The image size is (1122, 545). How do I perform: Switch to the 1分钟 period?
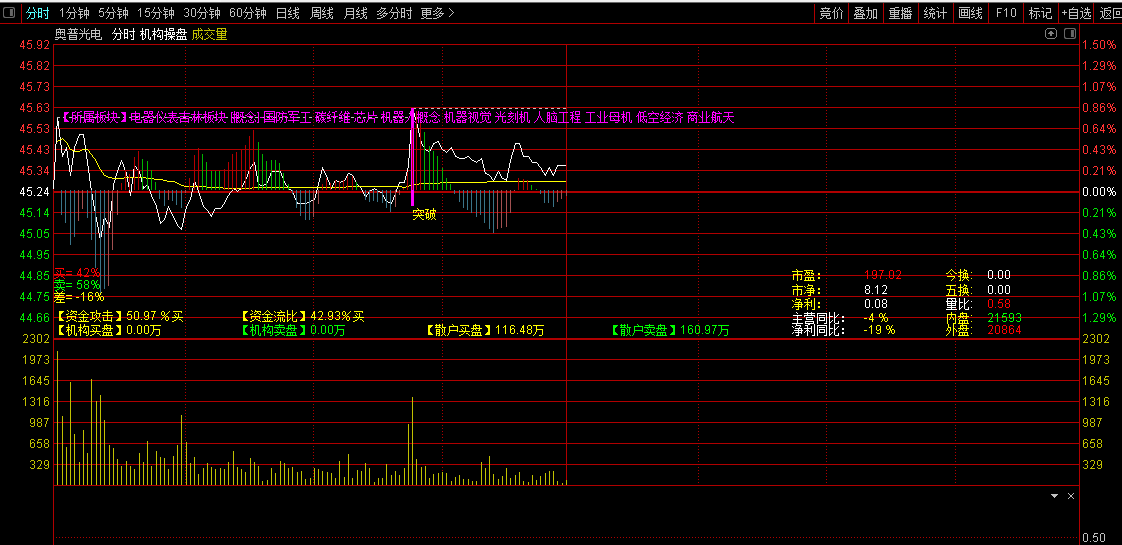(74, 13)
